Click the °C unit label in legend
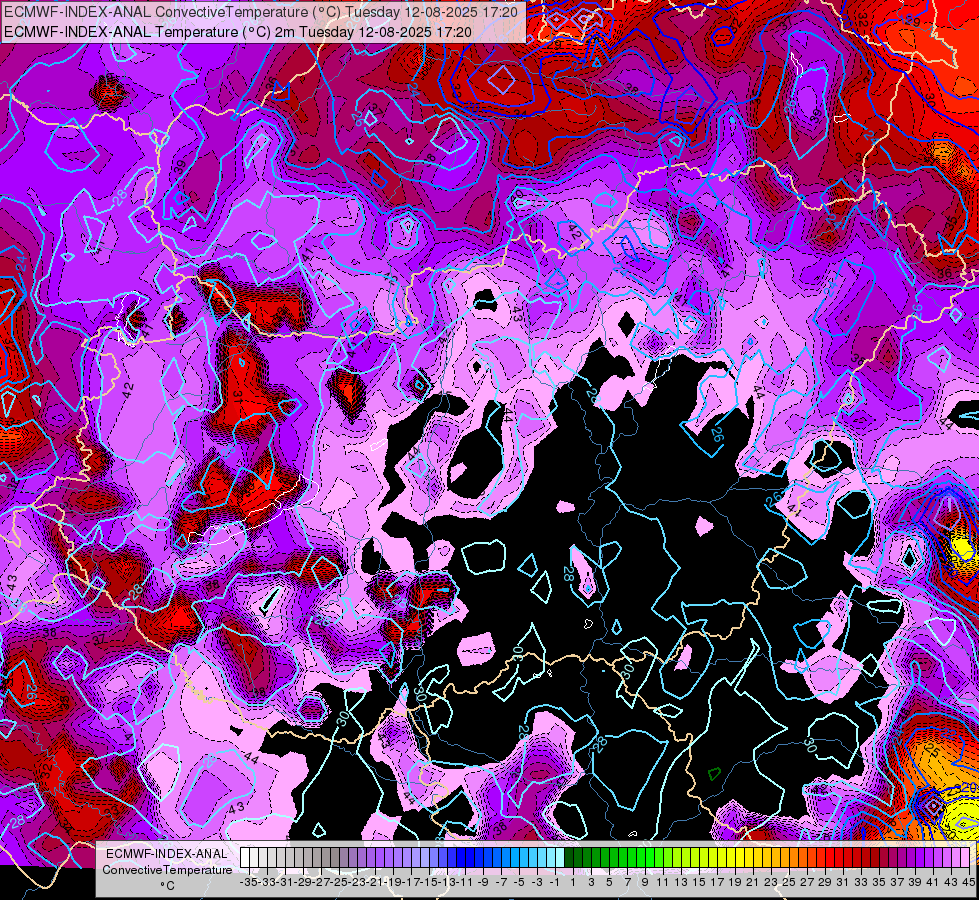Image resolution: width=979 pixels, height=900 pixels. (167, 885)
